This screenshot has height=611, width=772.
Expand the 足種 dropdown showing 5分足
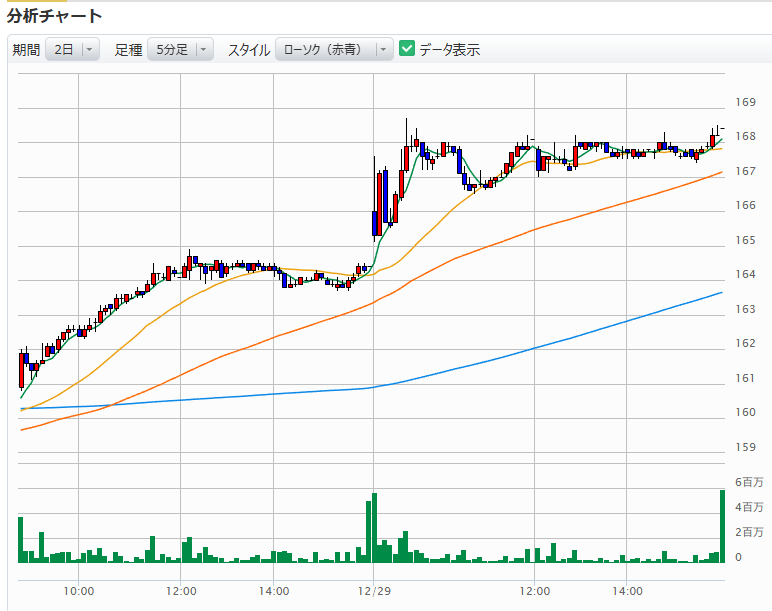coord(179,50)
